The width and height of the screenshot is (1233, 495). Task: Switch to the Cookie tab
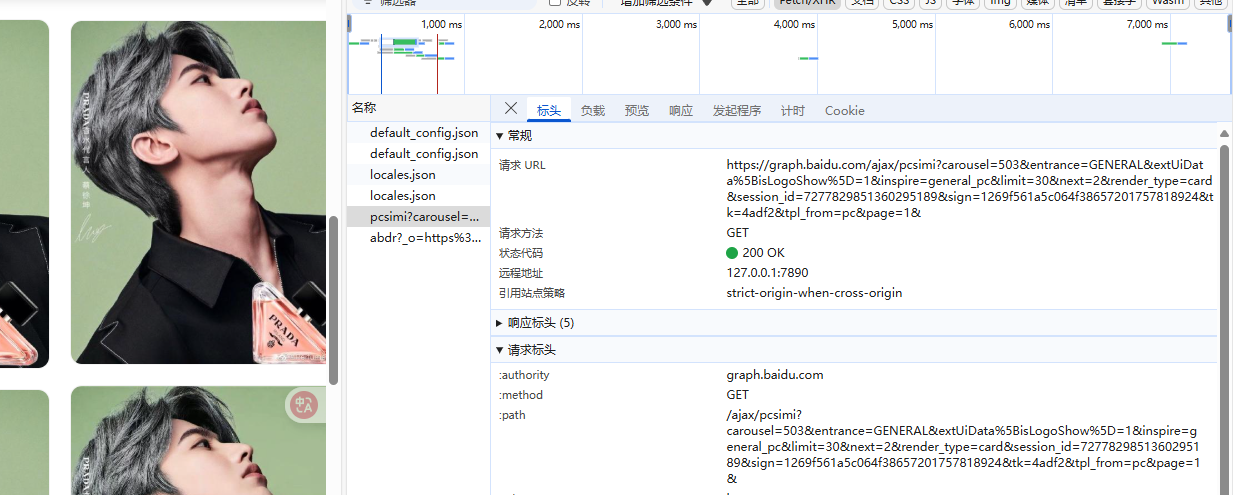[x=845, y=110]
